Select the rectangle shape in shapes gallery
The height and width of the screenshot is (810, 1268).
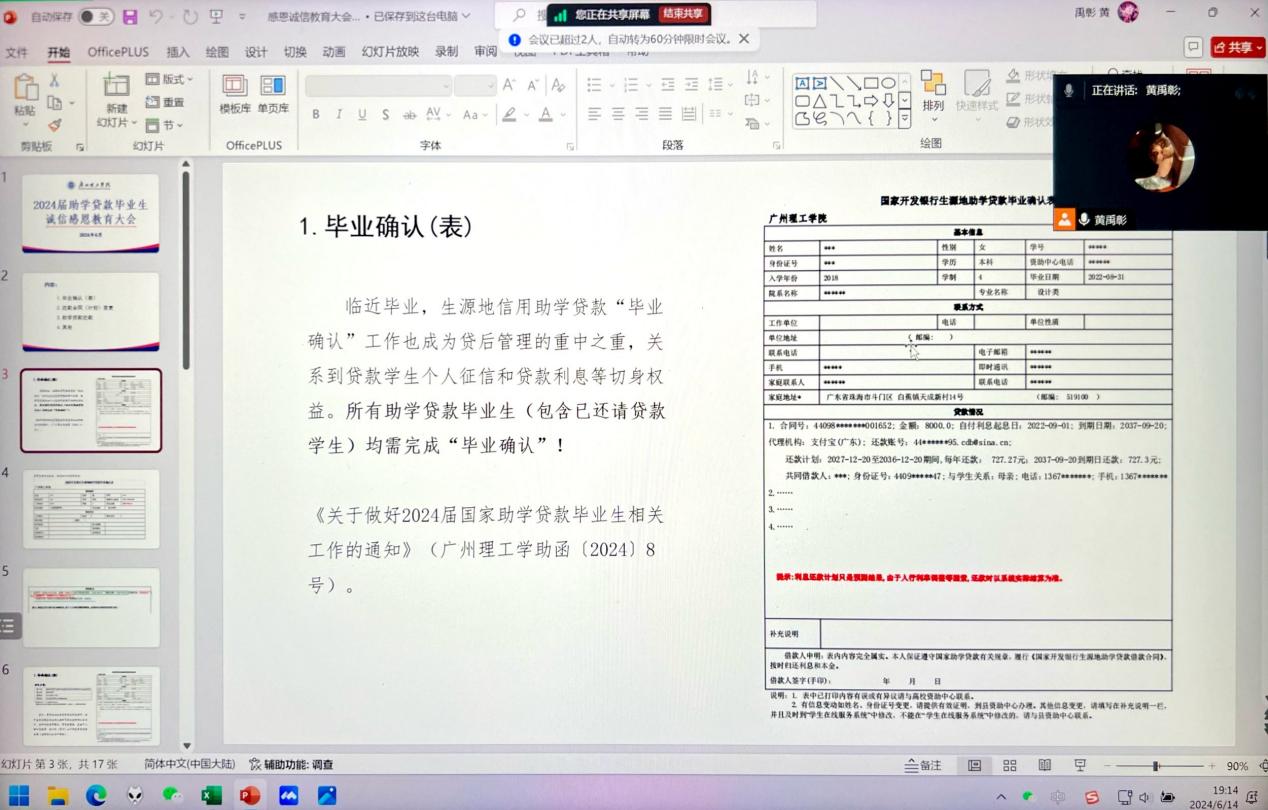click(871, 83)
